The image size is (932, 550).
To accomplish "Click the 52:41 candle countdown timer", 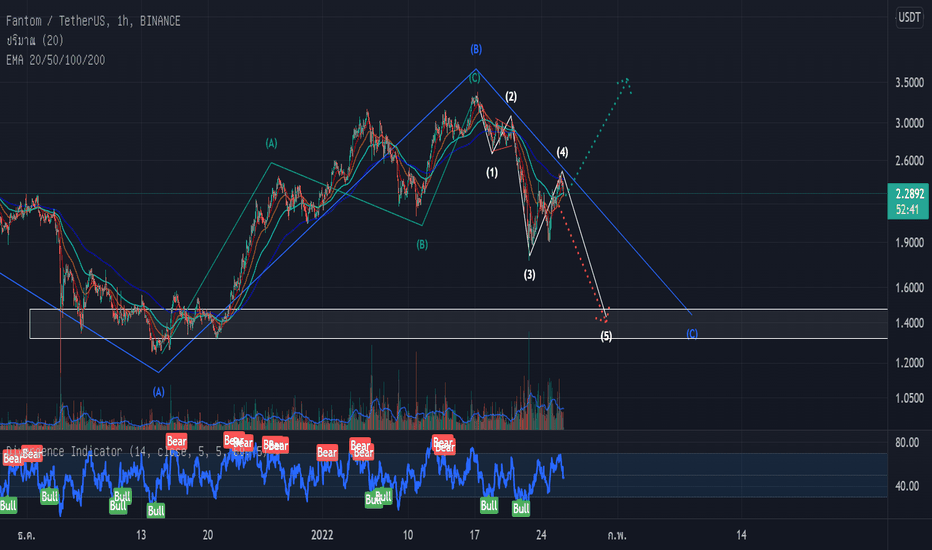I will tap(907, 210).
